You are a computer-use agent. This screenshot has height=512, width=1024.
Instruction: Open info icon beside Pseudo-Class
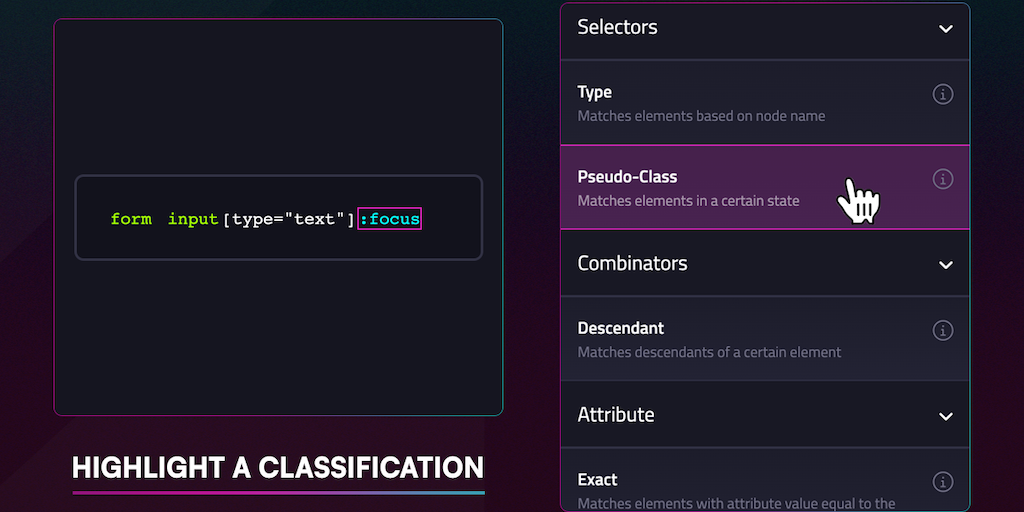click(942, 180)
